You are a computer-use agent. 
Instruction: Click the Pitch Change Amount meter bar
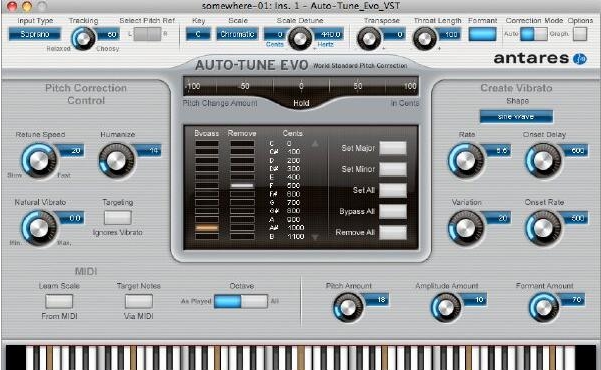301,86
